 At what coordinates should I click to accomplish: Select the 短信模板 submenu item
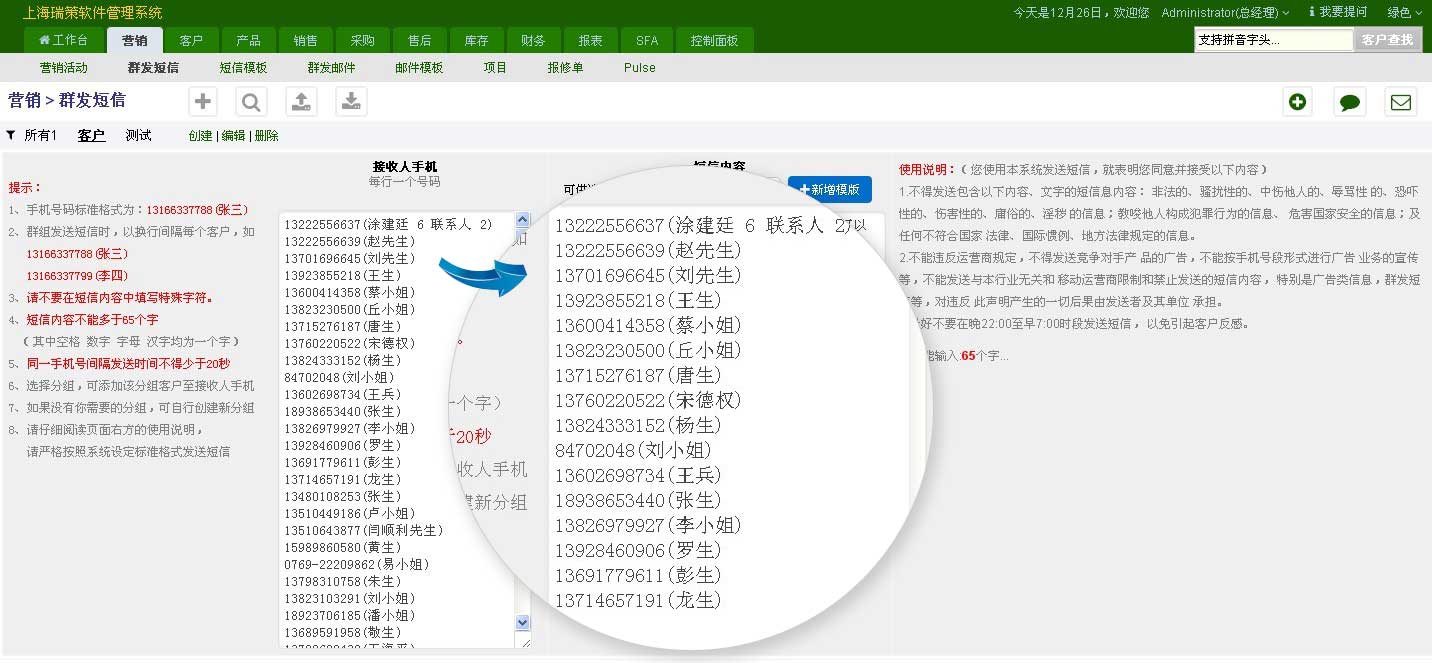tap(243, 67)
